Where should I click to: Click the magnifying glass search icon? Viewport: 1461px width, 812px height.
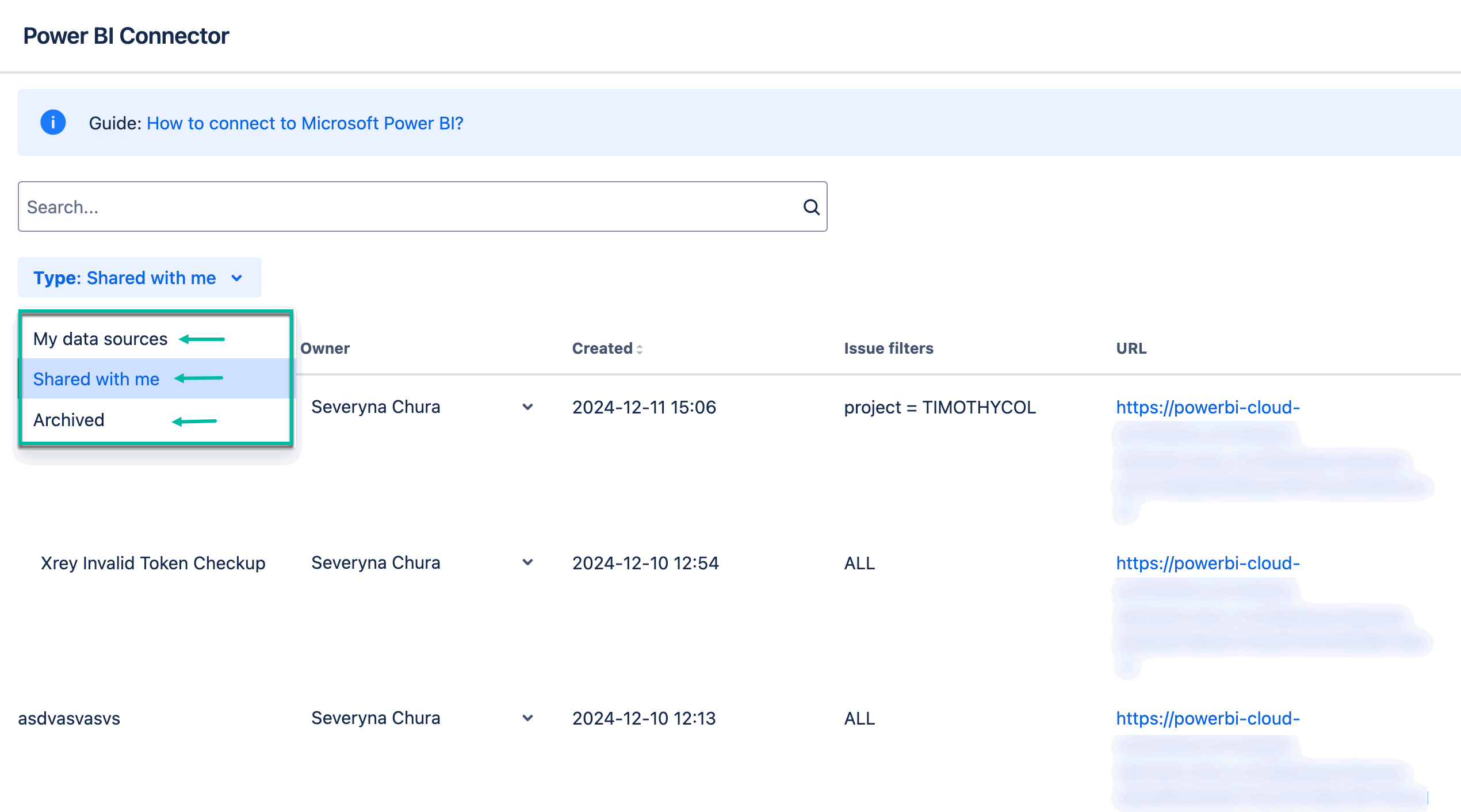click(811, 207)
